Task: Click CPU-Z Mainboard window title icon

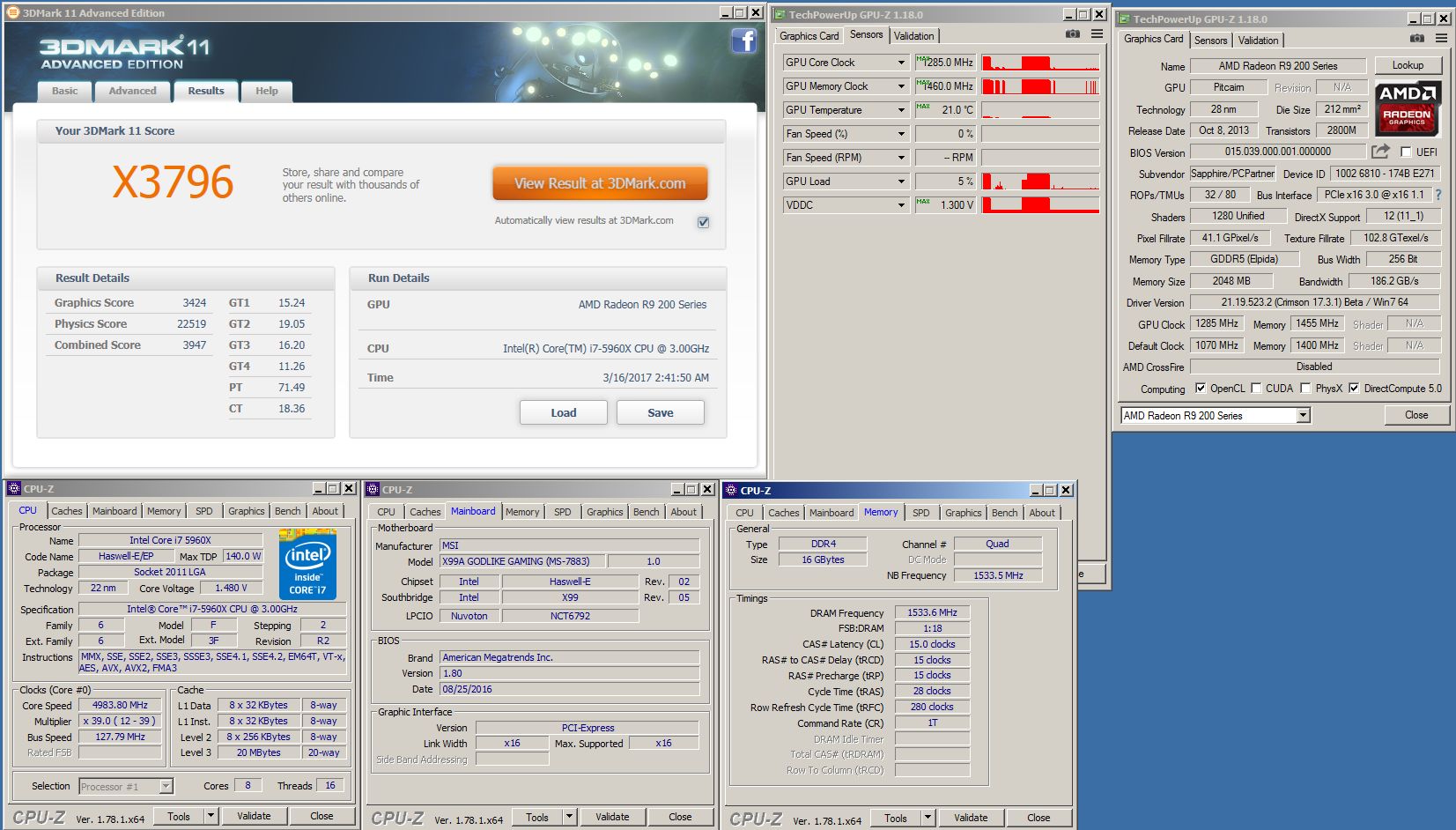Action: (373, 489)
